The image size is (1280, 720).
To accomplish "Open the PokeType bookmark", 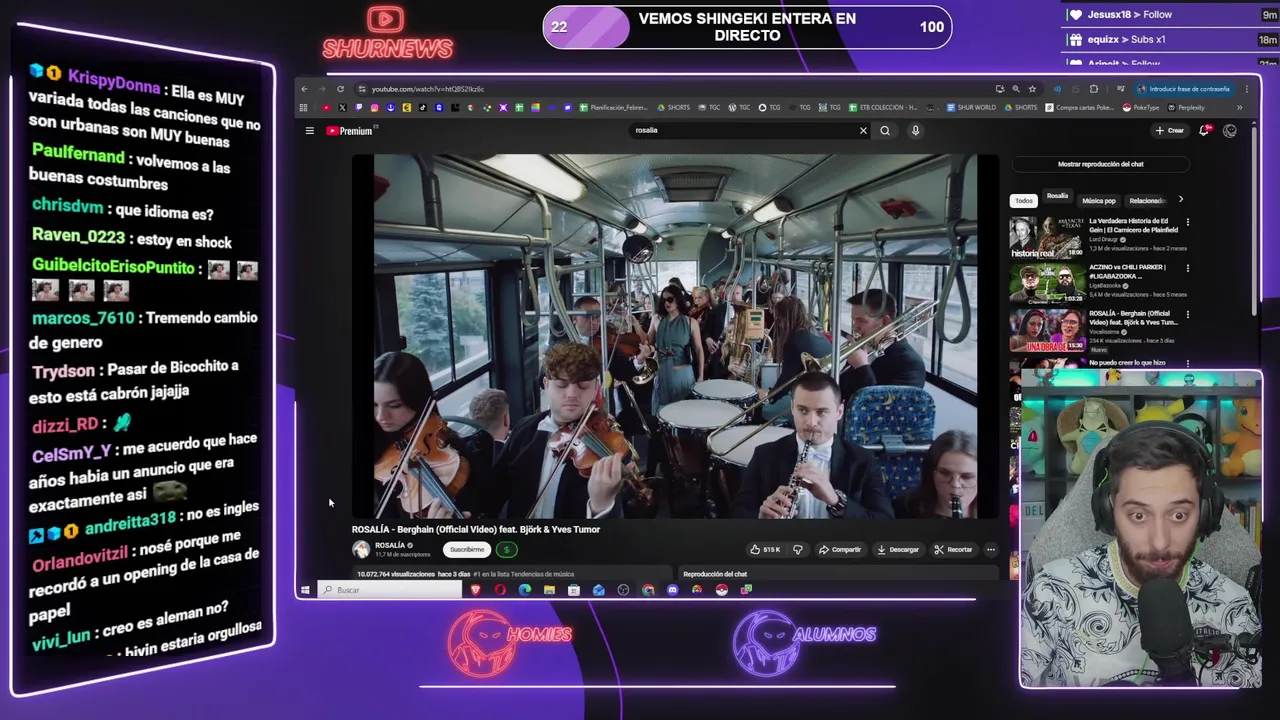I will [x=1141, y=107].
